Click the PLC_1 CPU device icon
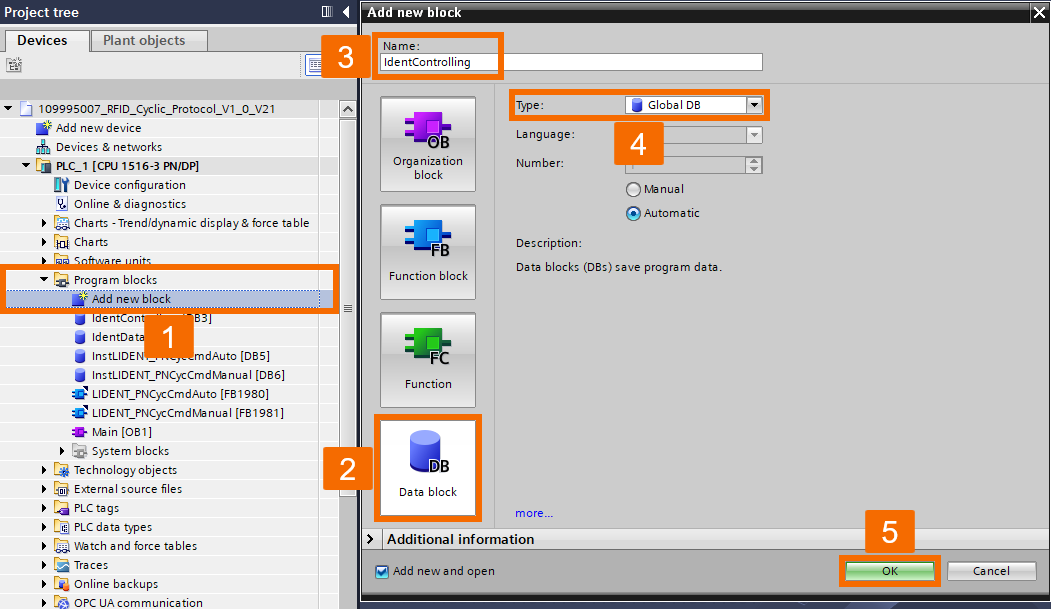Screen dimensions: 1051x609 pyautogui.click(x=44, y=165)
